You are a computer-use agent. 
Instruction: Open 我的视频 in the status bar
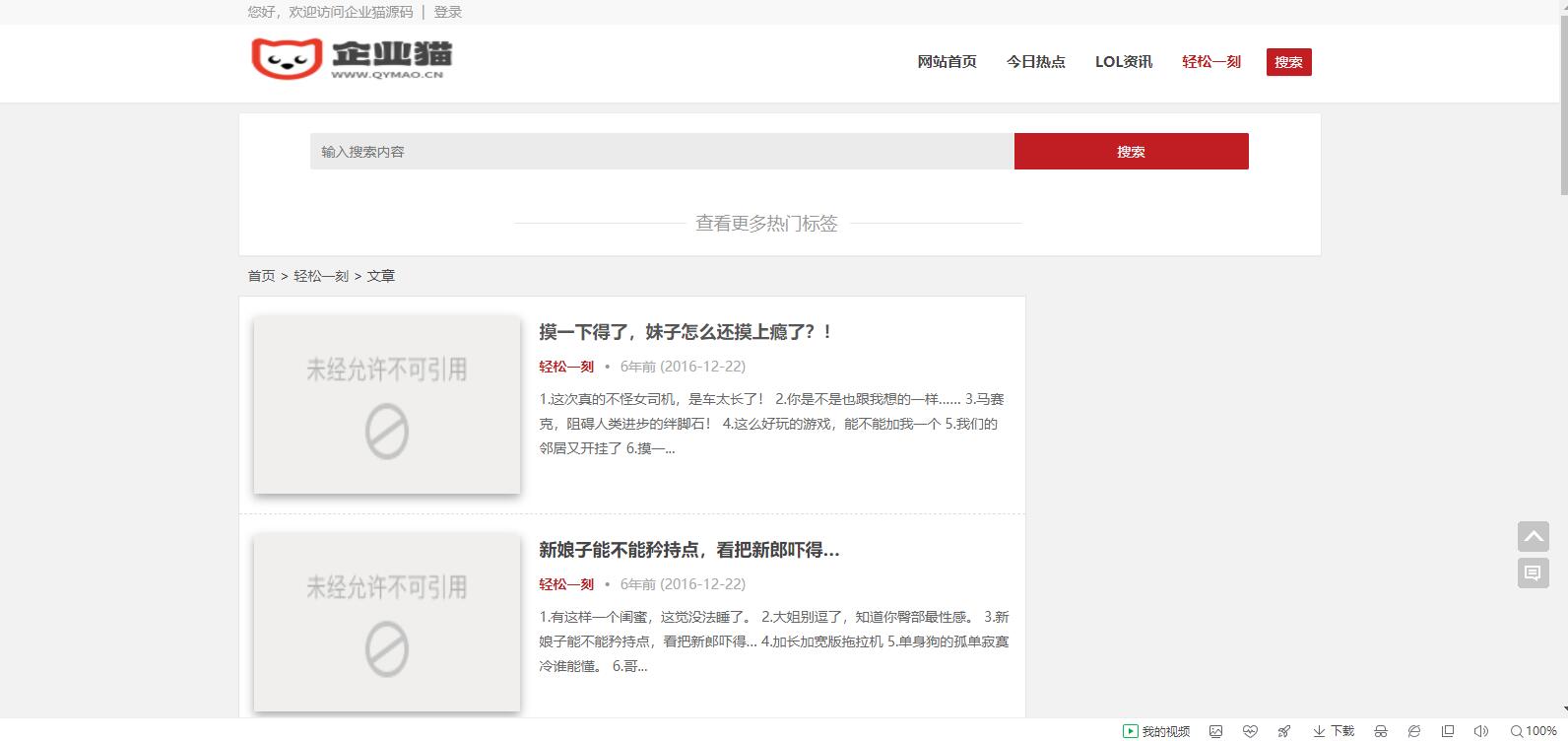point(1156,731)
